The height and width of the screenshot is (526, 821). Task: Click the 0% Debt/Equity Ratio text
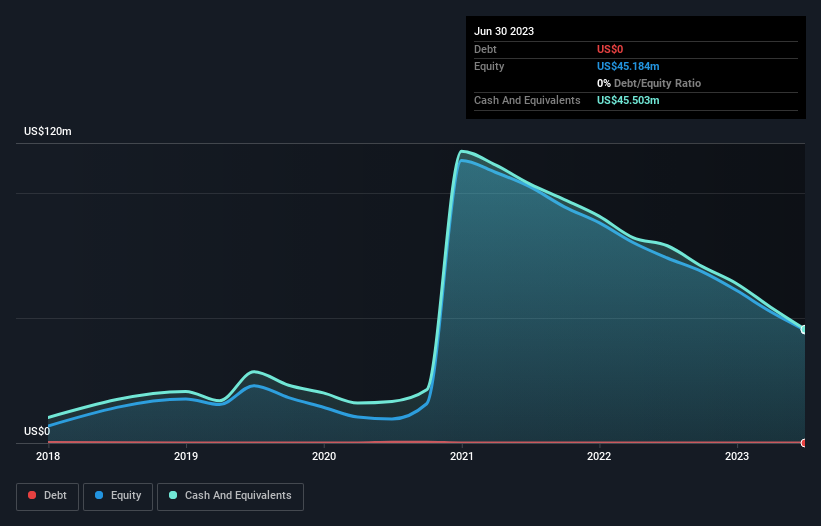point(649,83)
